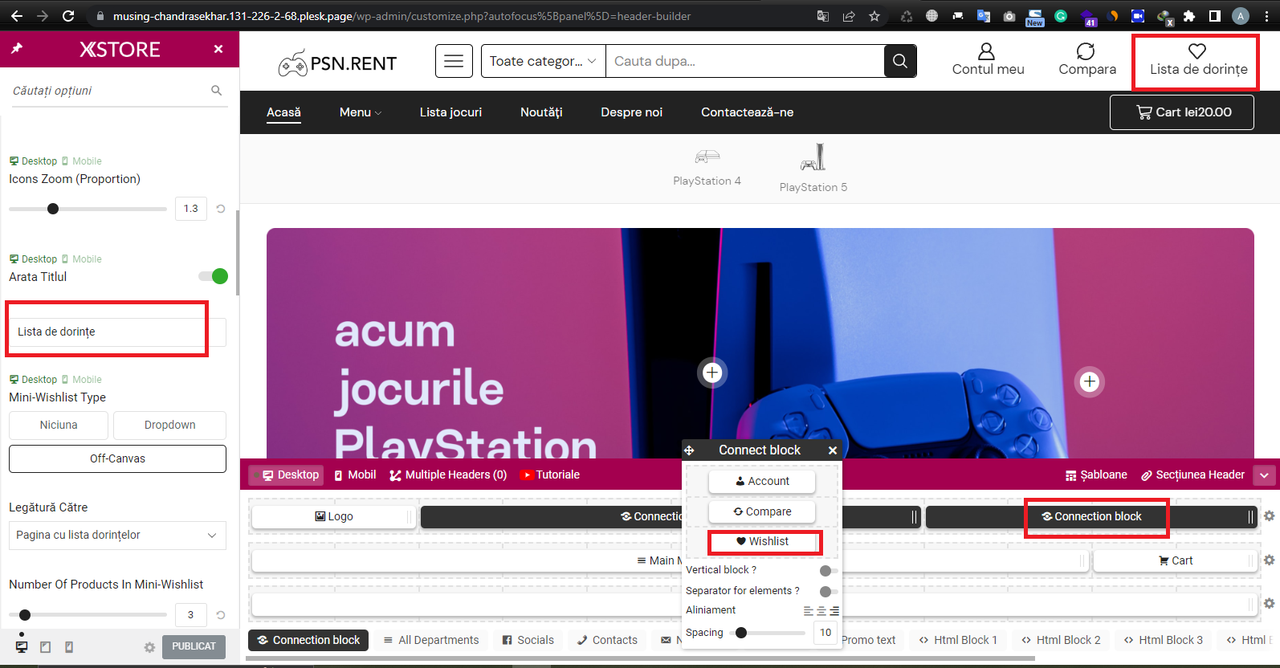
Task: Toggle Arata Titlul switch
Action: pos(213,276)
